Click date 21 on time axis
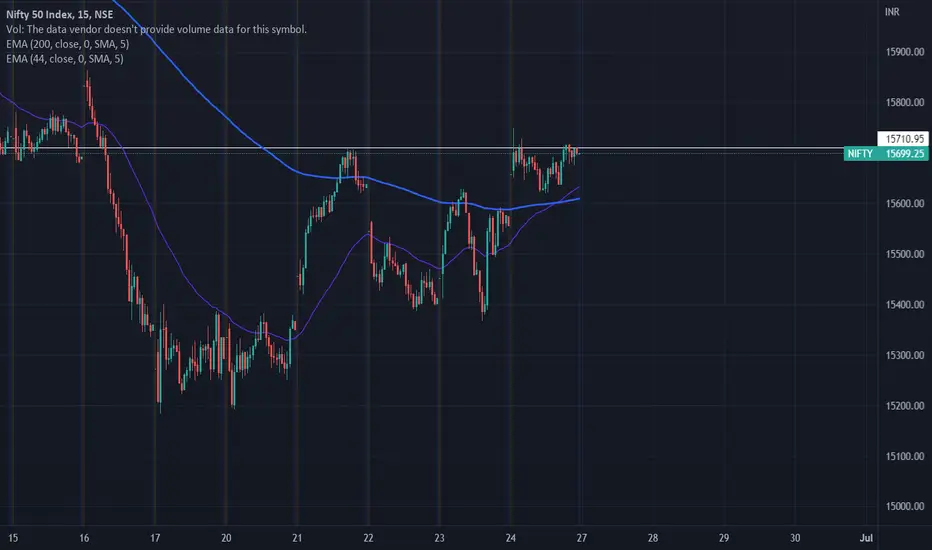Screen dimensions: 932x550 point(297,538)
